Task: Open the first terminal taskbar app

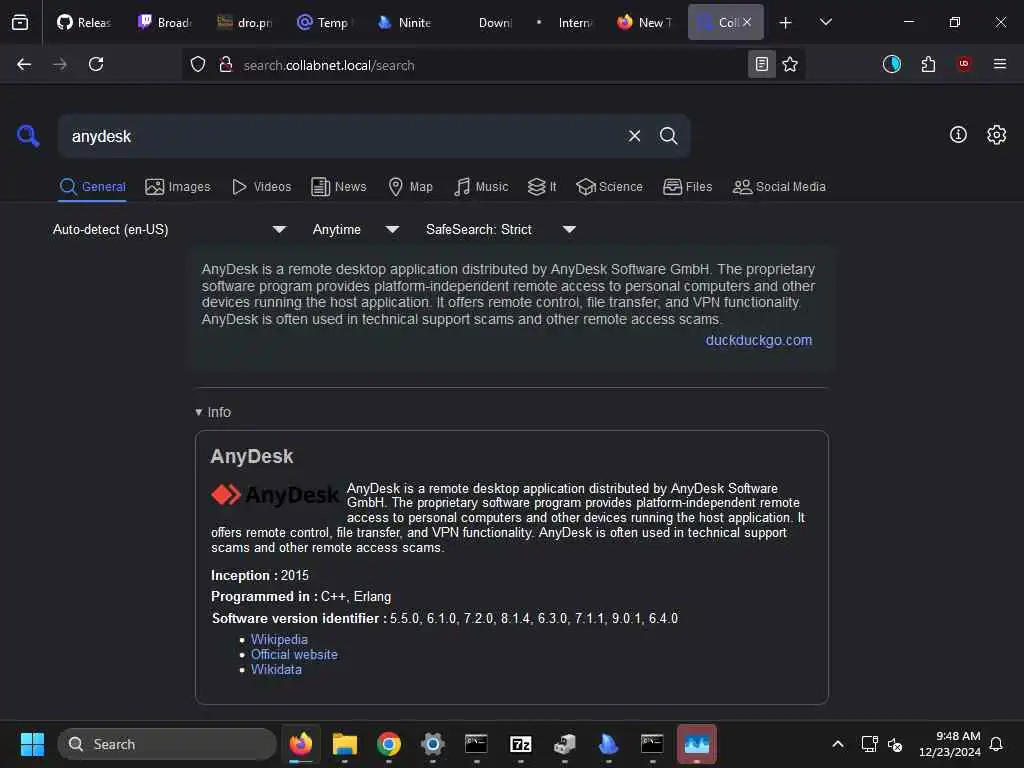Action: tap(476, 744)
